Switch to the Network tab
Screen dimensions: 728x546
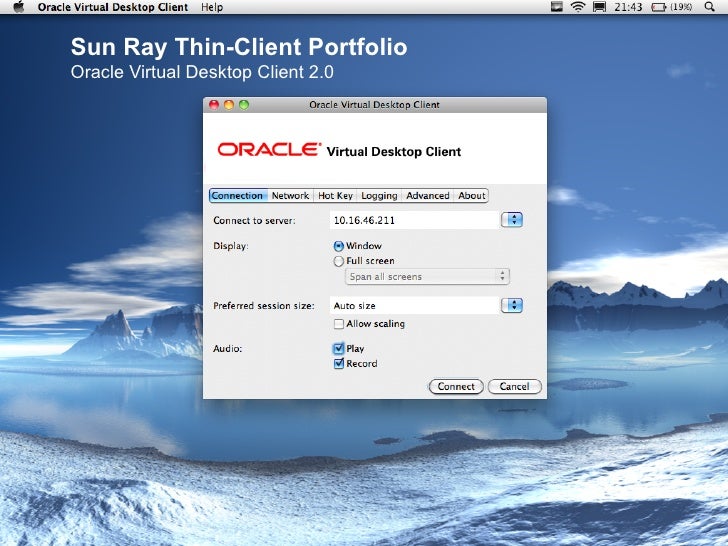[291, 195]
